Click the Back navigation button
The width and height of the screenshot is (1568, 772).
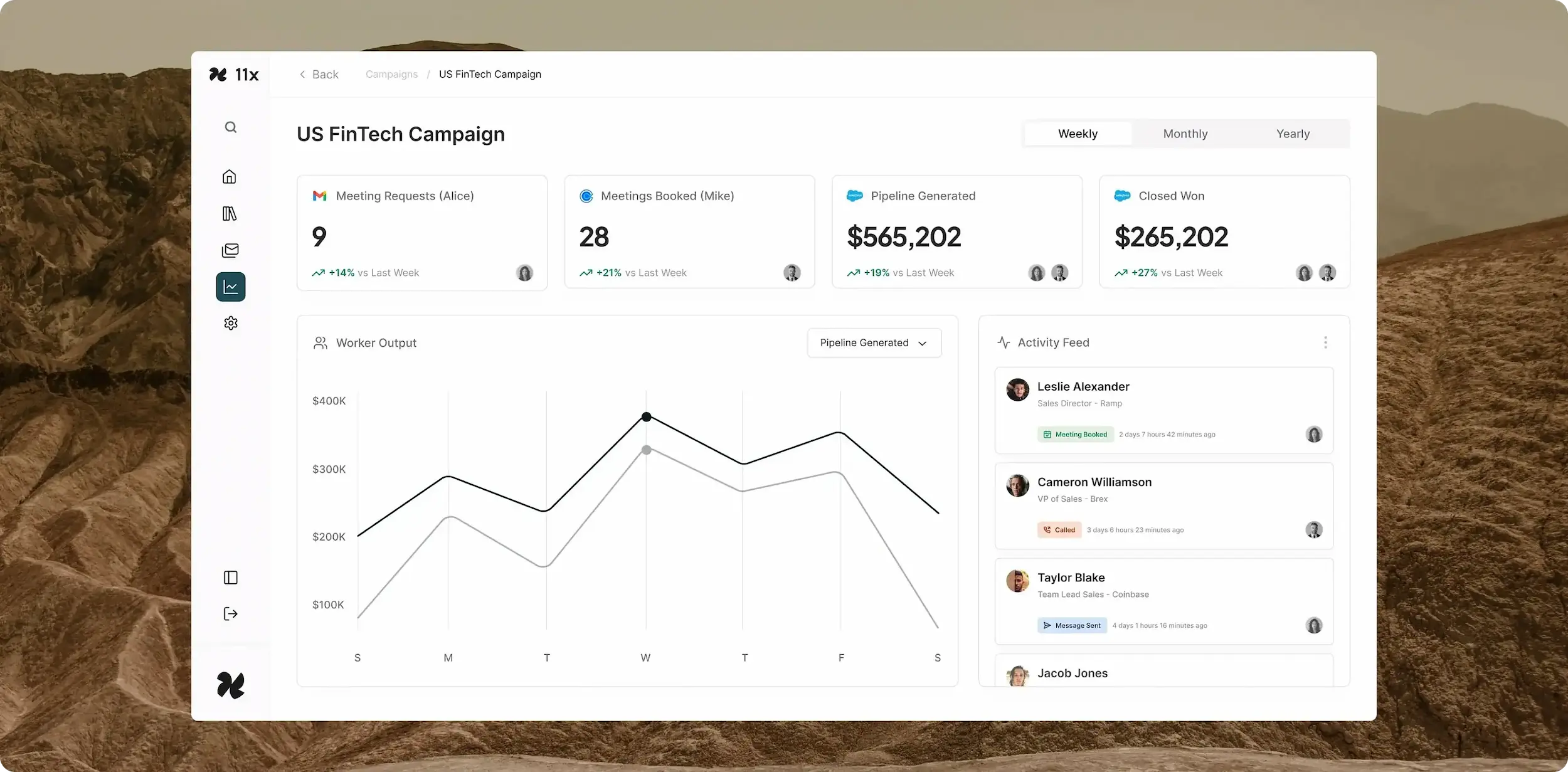(x=319, y=74)
